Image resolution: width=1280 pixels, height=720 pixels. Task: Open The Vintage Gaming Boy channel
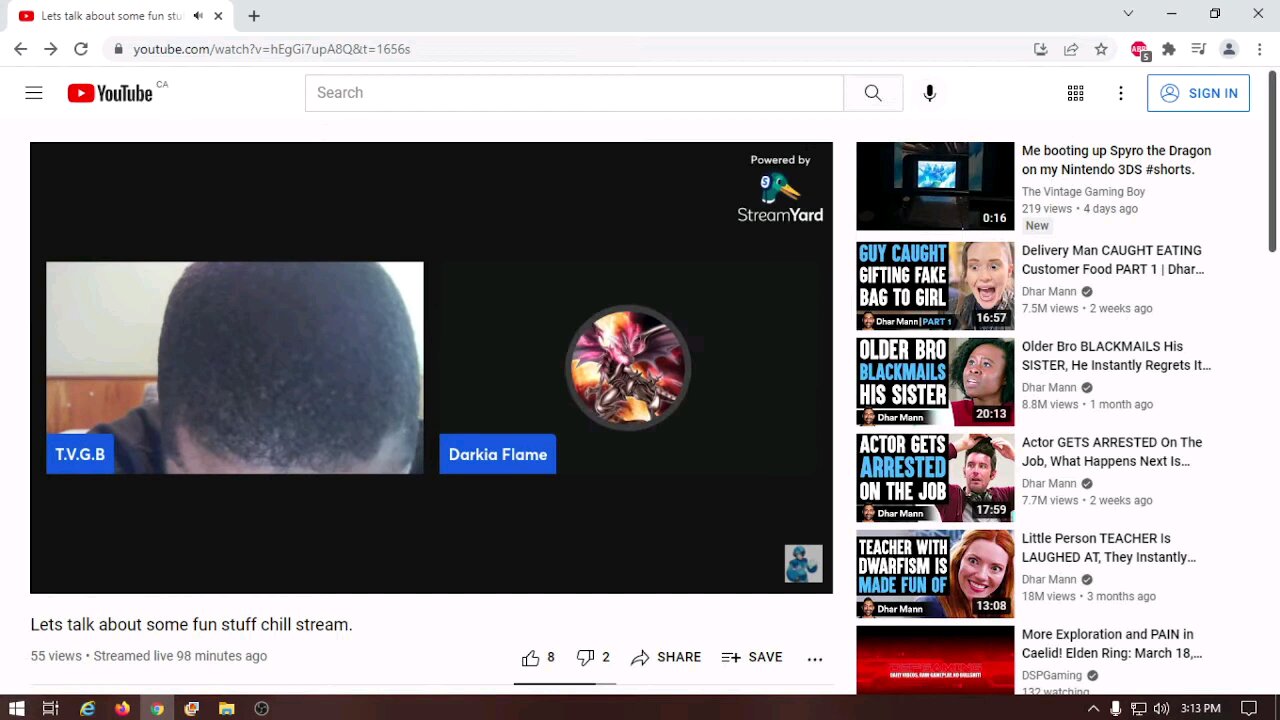tap(1083, 192)
